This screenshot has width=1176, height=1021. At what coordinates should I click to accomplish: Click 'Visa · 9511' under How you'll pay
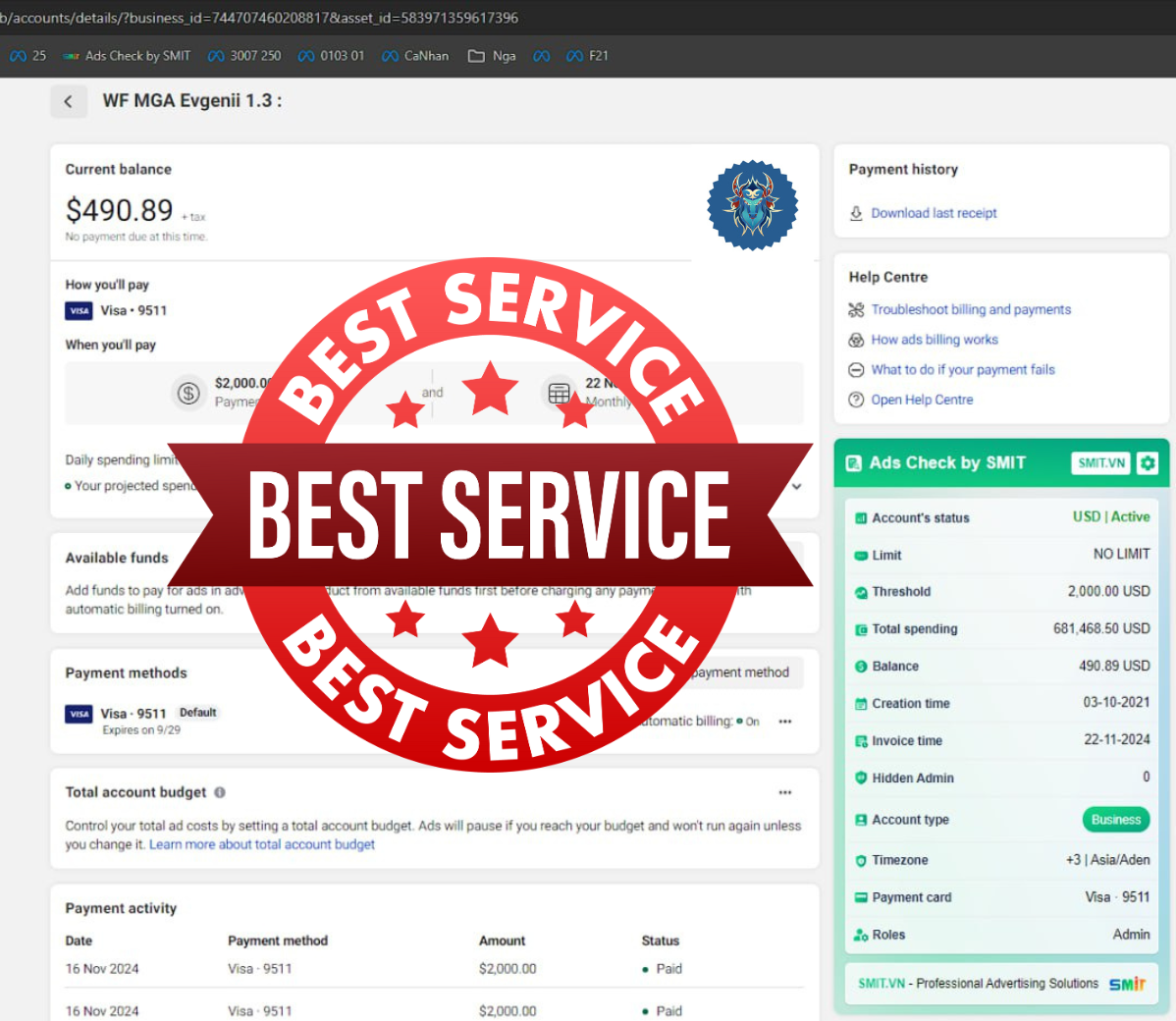(134, 310)
